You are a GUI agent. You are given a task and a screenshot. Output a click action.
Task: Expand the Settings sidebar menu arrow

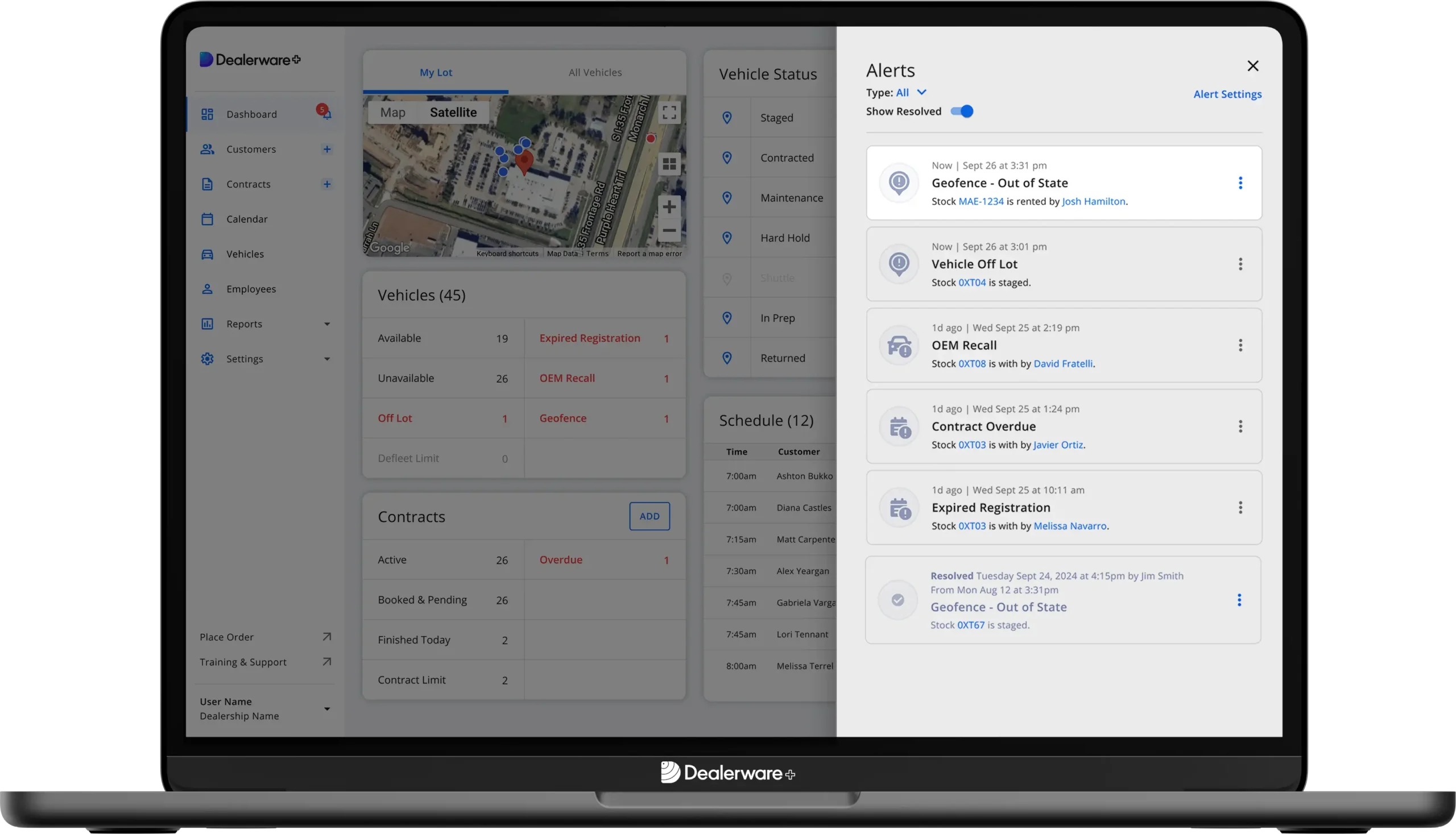(x=327, y=359)
